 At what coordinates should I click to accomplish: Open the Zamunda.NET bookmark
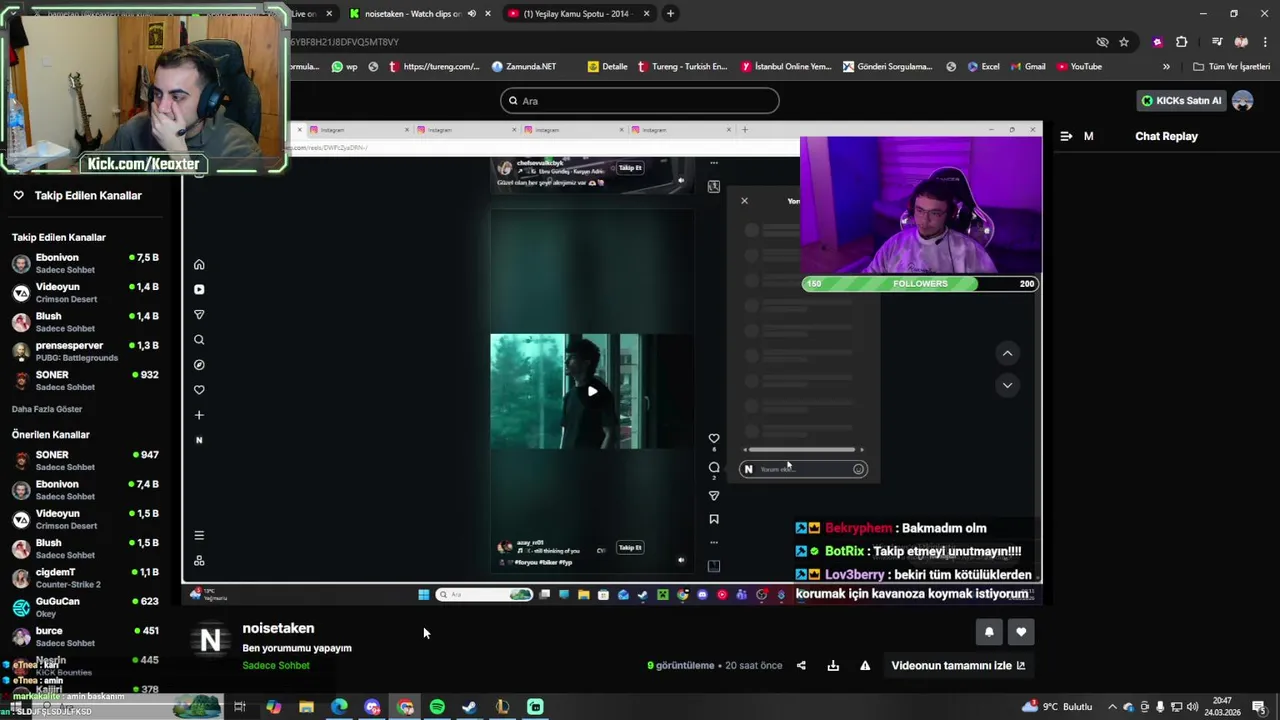(x=524, y=66)
